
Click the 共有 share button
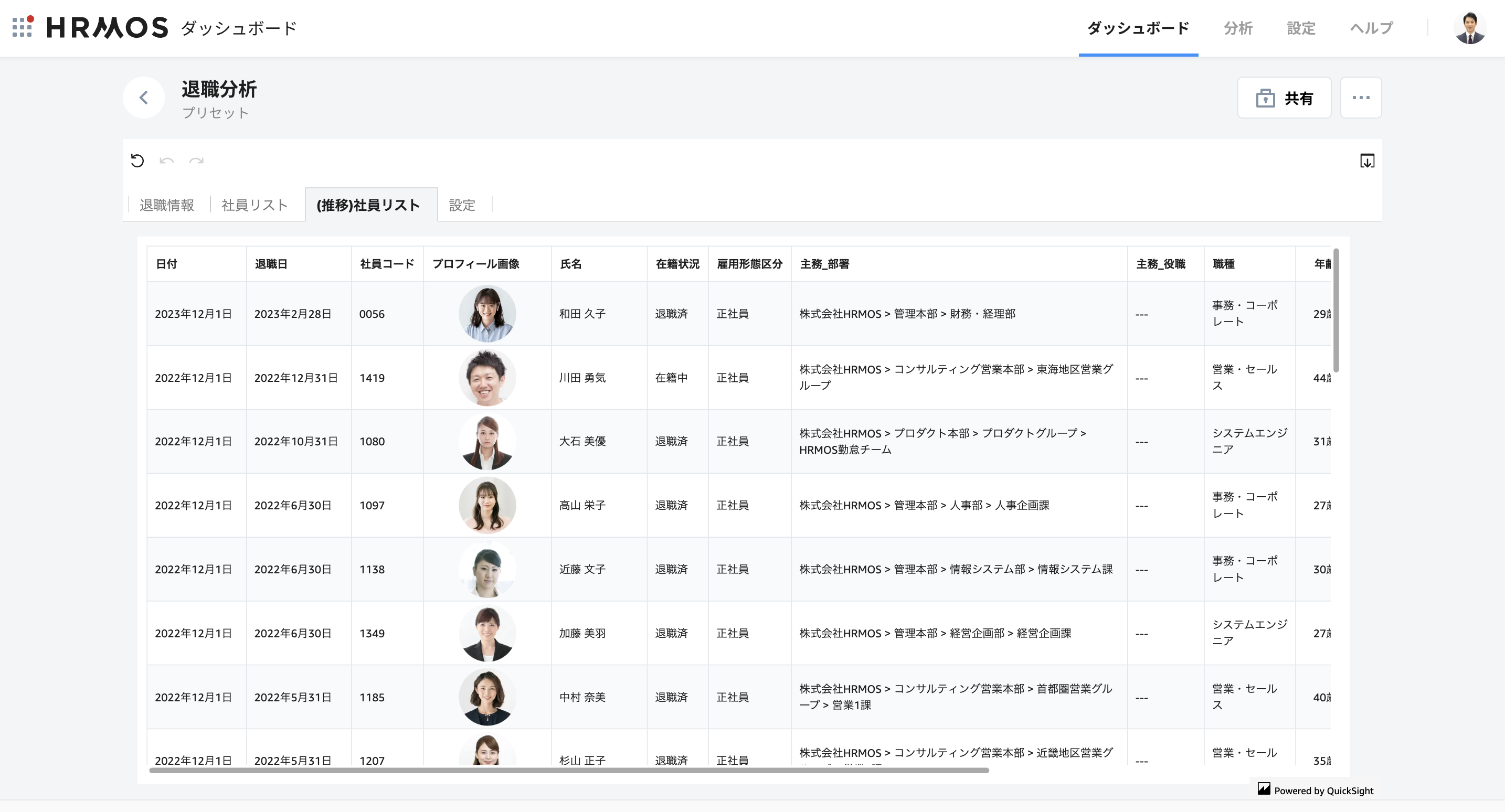pos(1284,98)
